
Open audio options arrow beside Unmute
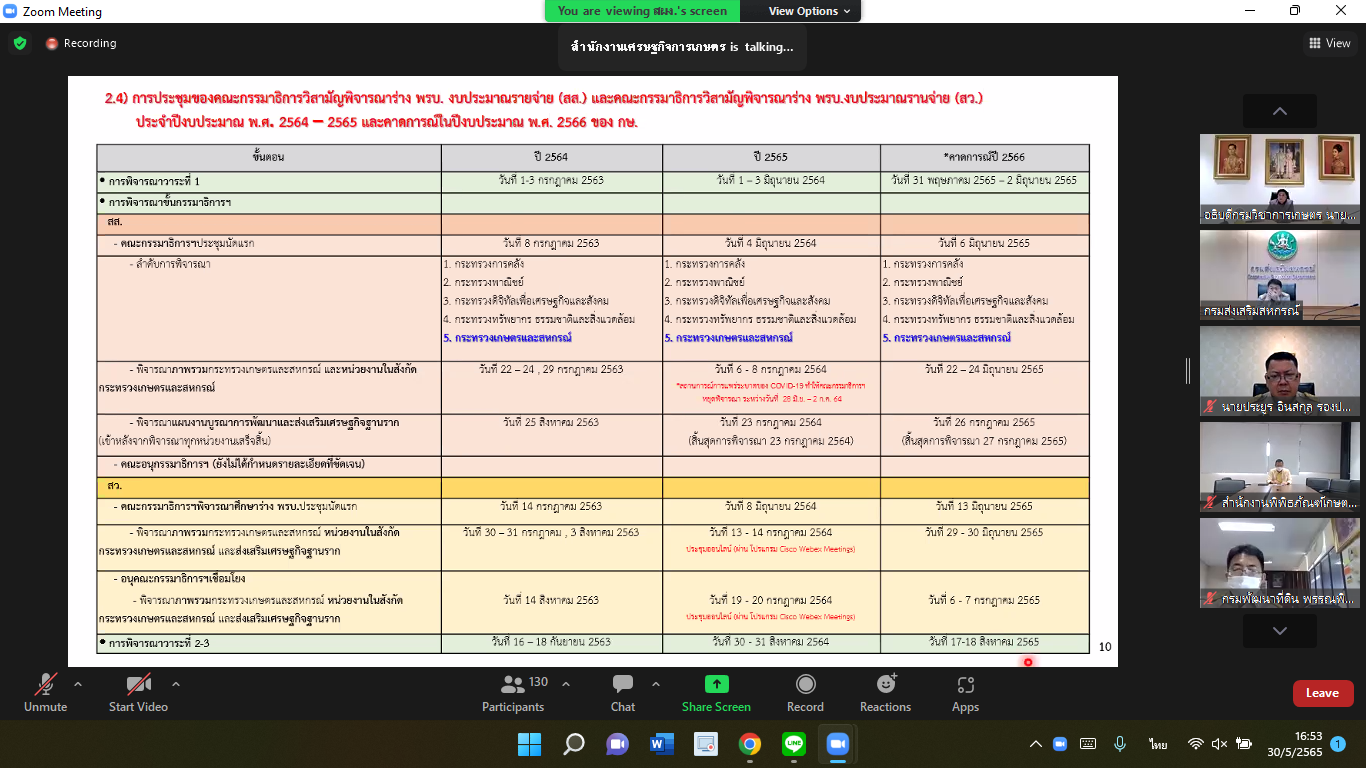coord(78,685)
